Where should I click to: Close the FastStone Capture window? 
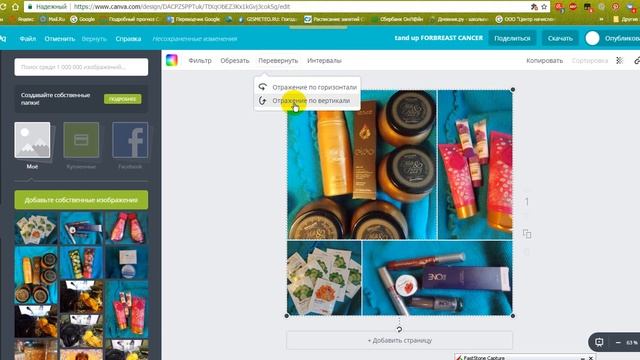591,358
